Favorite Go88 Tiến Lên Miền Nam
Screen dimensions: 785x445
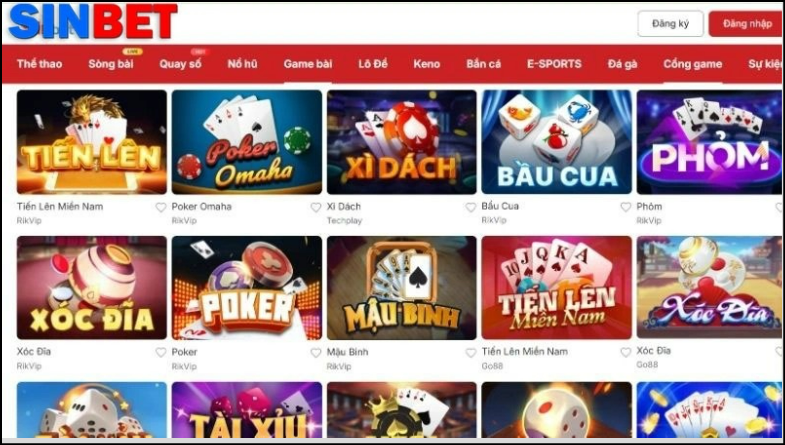click(x=626, y=352)
